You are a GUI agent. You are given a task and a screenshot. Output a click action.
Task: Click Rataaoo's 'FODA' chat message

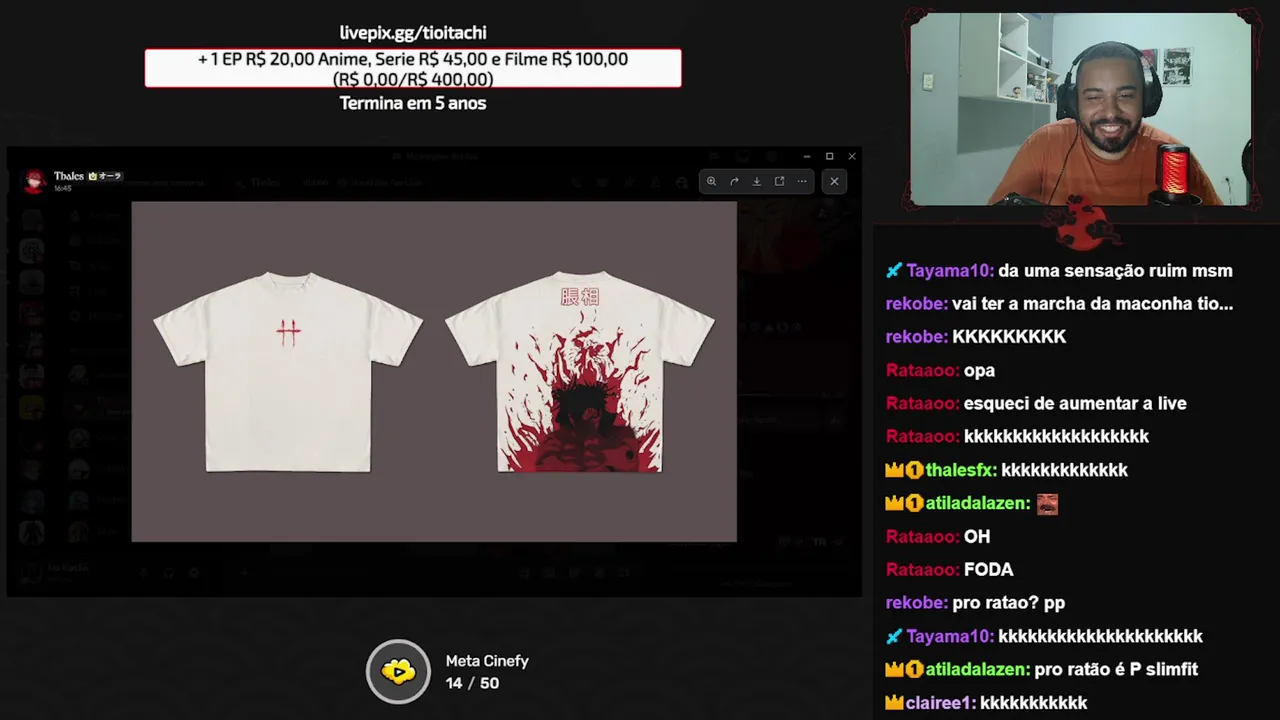coord(950,569)
